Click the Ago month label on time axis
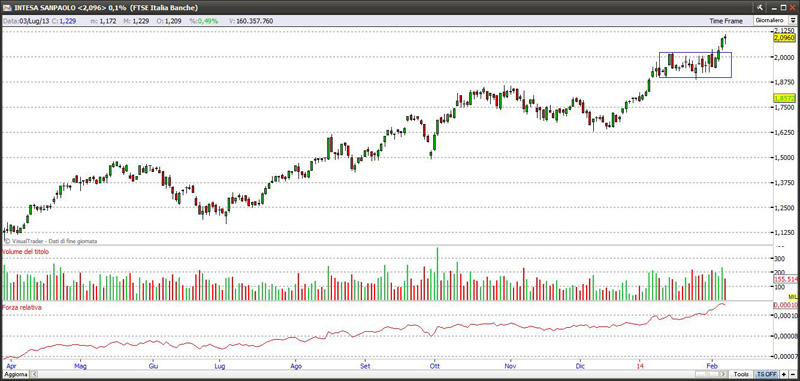The width and height of the screenshot is (800, 381). [296, 366]
